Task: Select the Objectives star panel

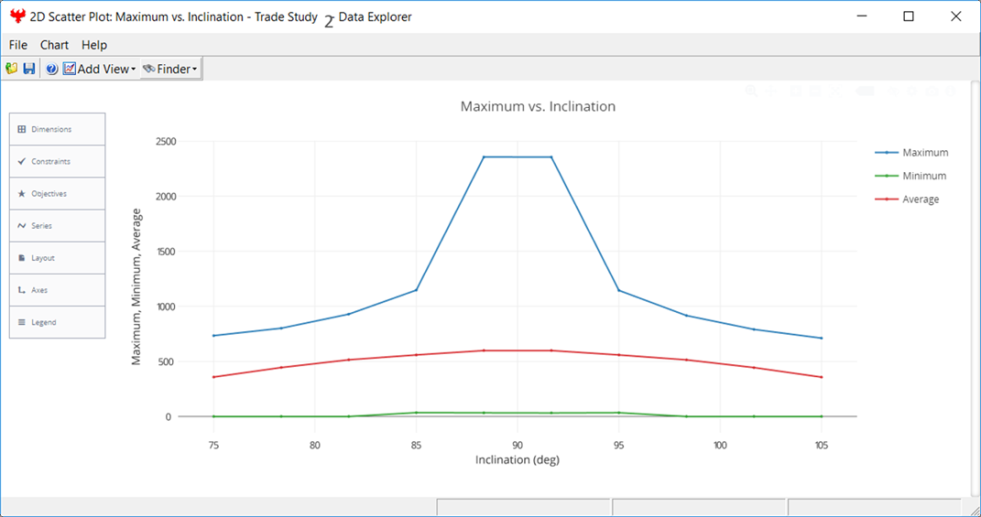Action: 57,193
